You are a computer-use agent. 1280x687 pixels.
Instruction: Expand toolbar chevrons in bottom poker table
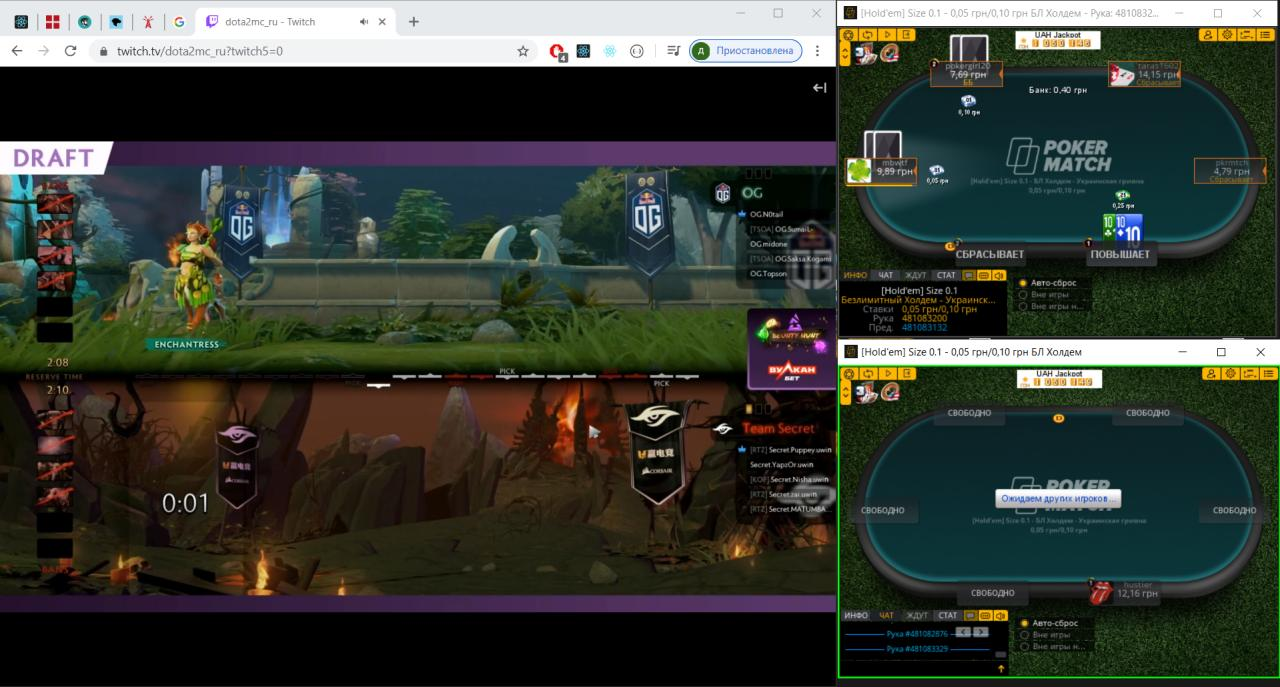click(x=847, y=392)
